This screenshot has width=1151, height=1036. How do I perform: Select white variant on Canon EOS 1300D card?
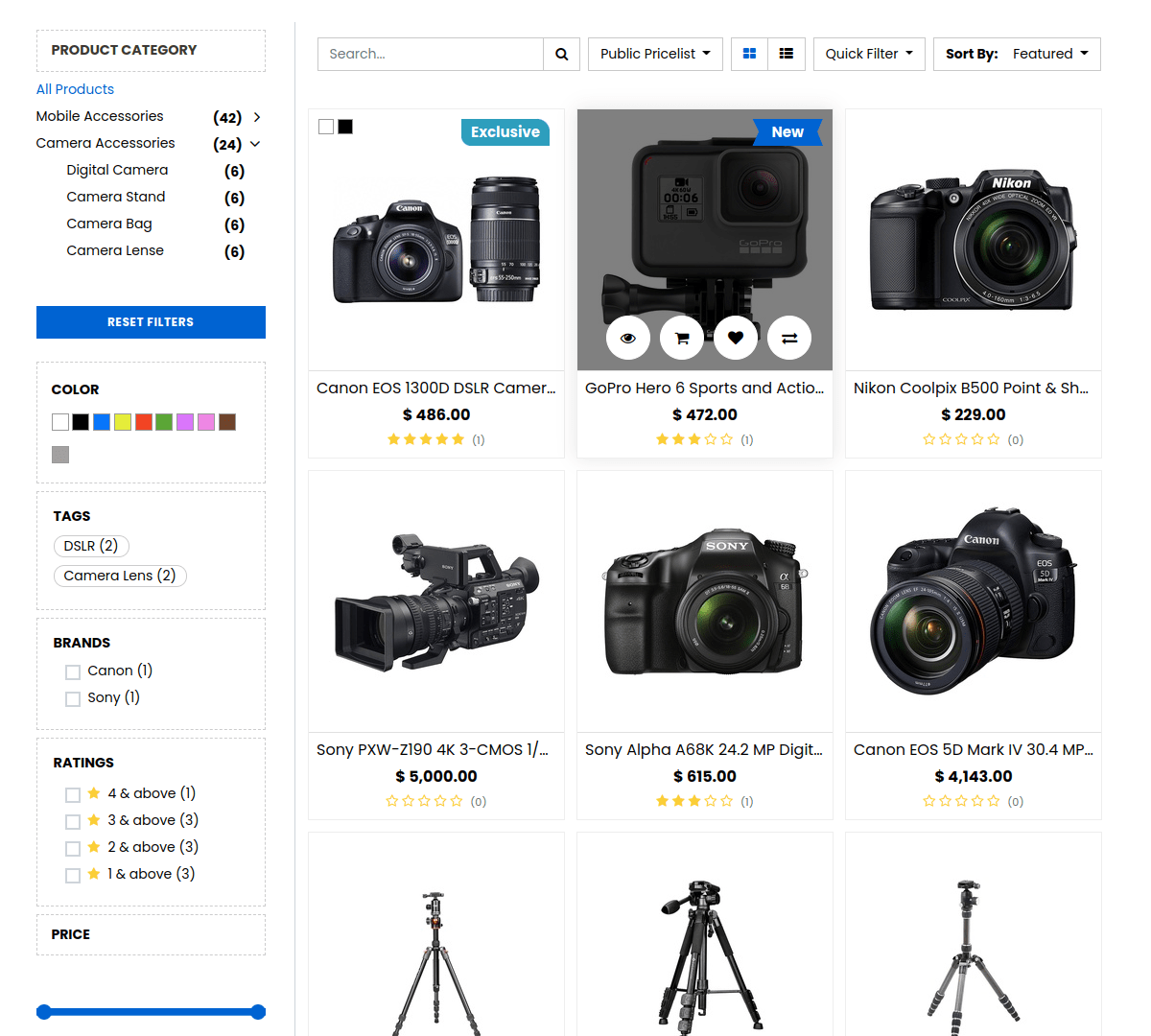coord(326,127)
